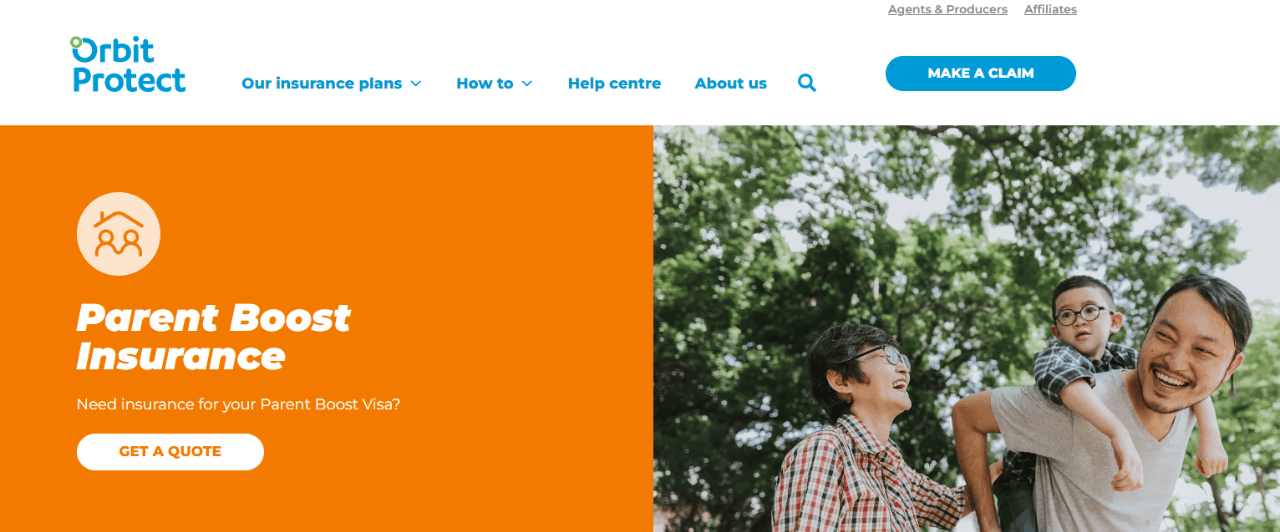The width and height of the screenshot is (1280, 532).
Task: Open the How to menu label
Action: 485,83
